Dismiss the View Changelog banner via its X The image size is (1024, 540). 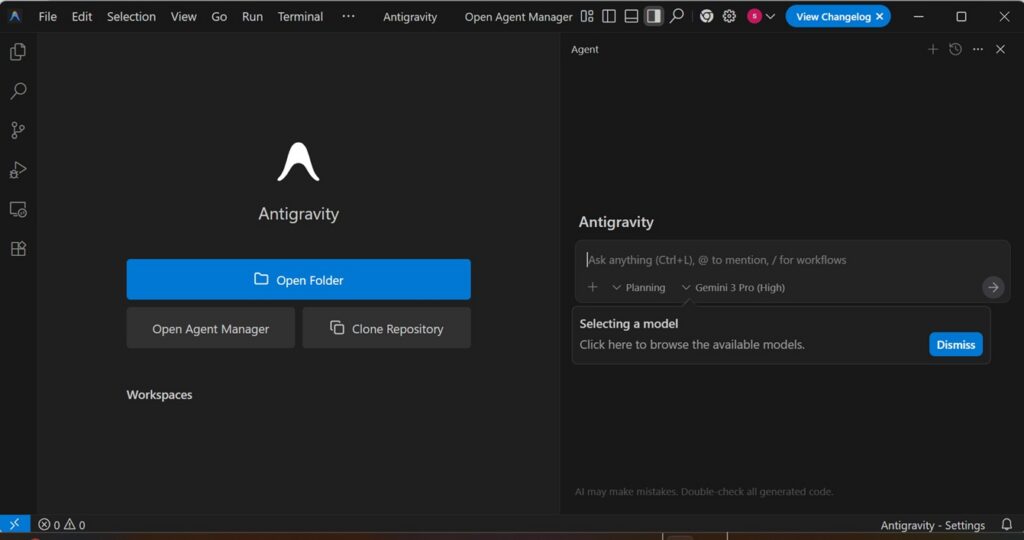click(880, 16)
